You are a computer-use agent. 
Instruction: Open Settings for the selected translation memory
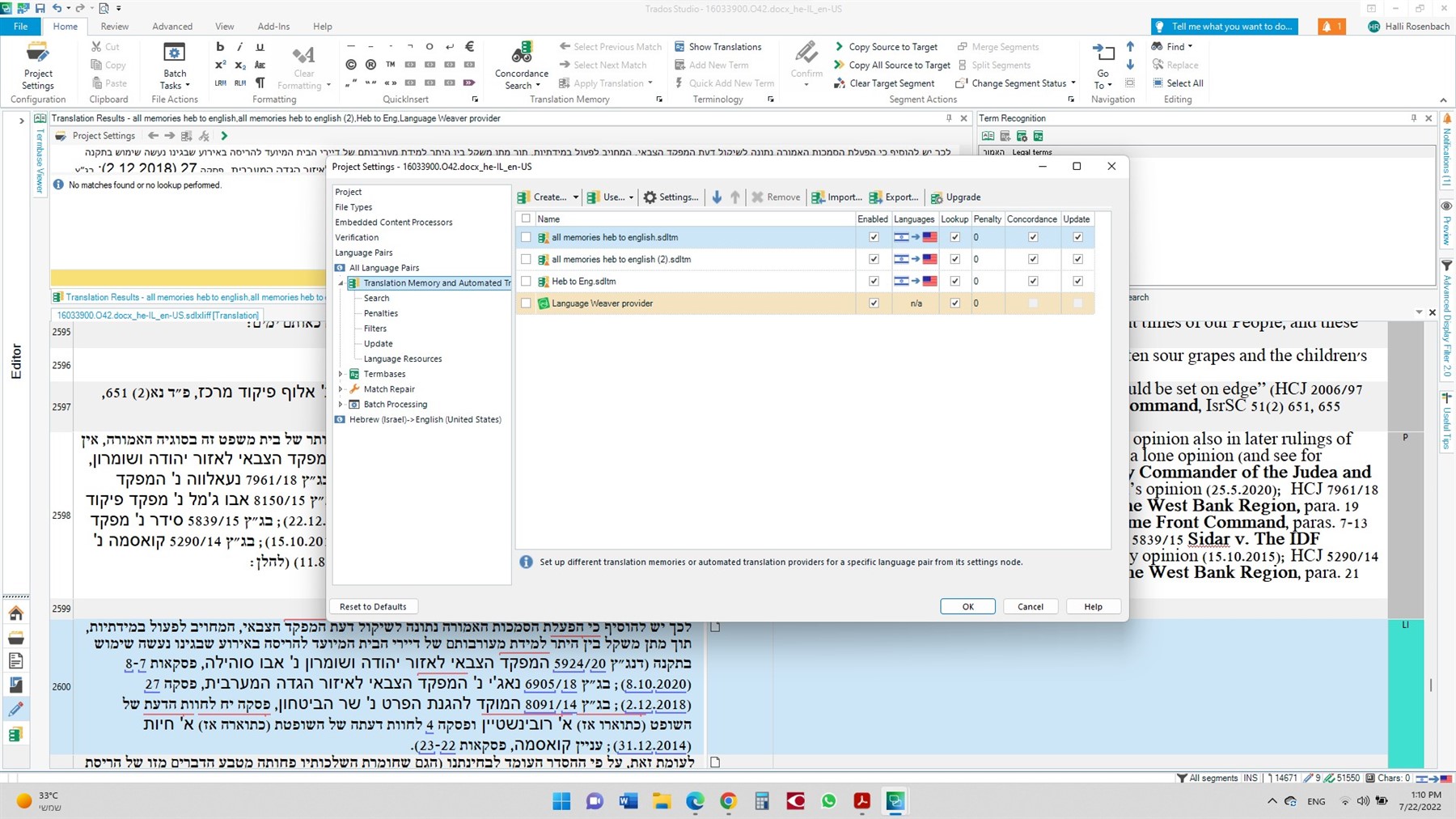coord(671,197)
